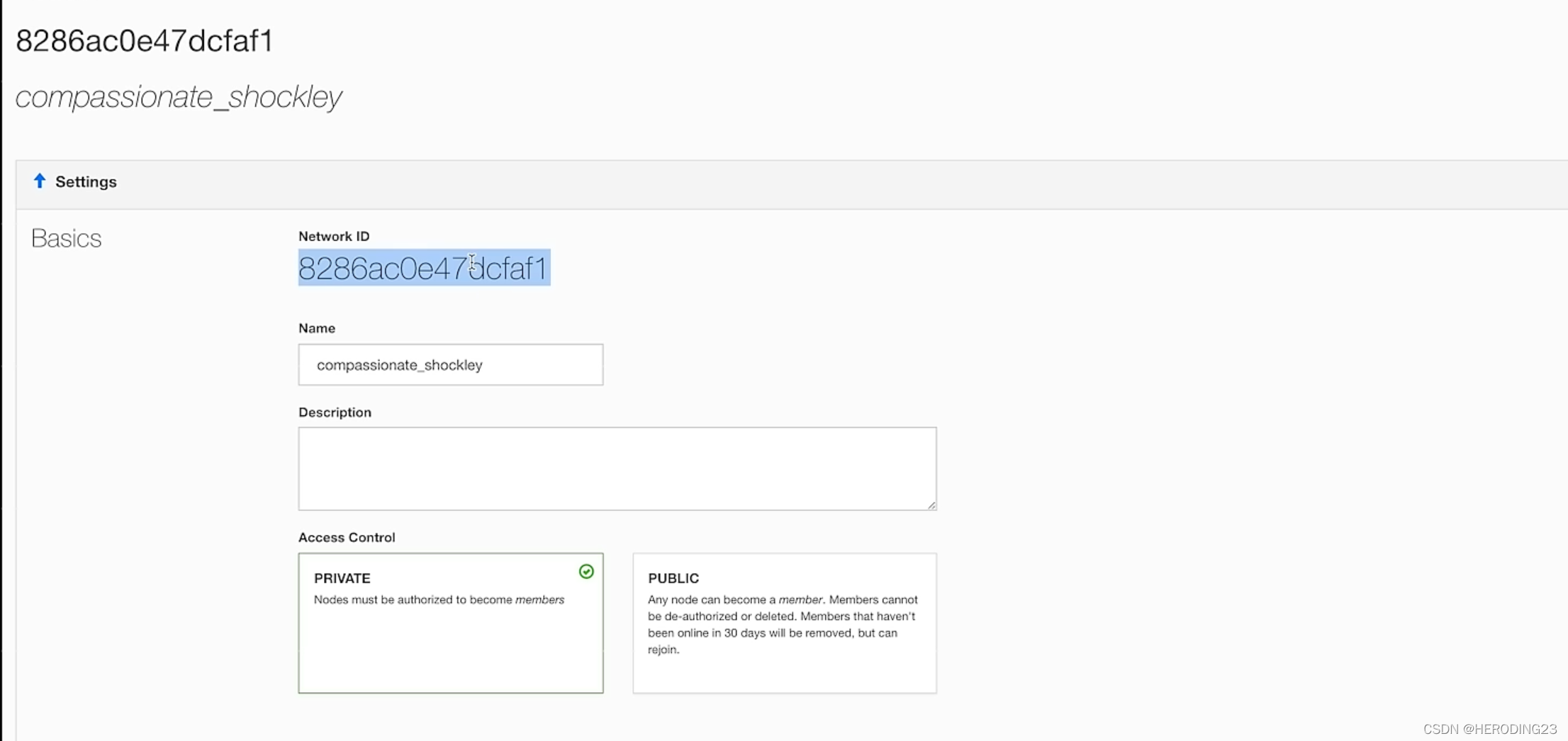
Task: Focus the Name input field
Action: (x=450, y=365)
